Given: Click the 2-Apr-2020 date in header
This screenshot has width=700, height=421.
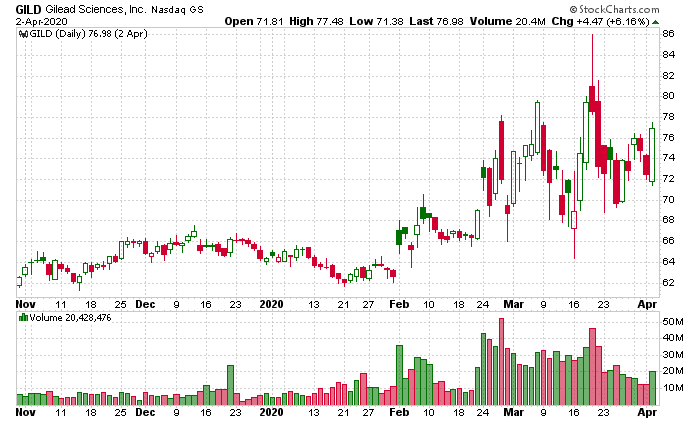Looking at the screenshot, I should (x=42, y=21).
